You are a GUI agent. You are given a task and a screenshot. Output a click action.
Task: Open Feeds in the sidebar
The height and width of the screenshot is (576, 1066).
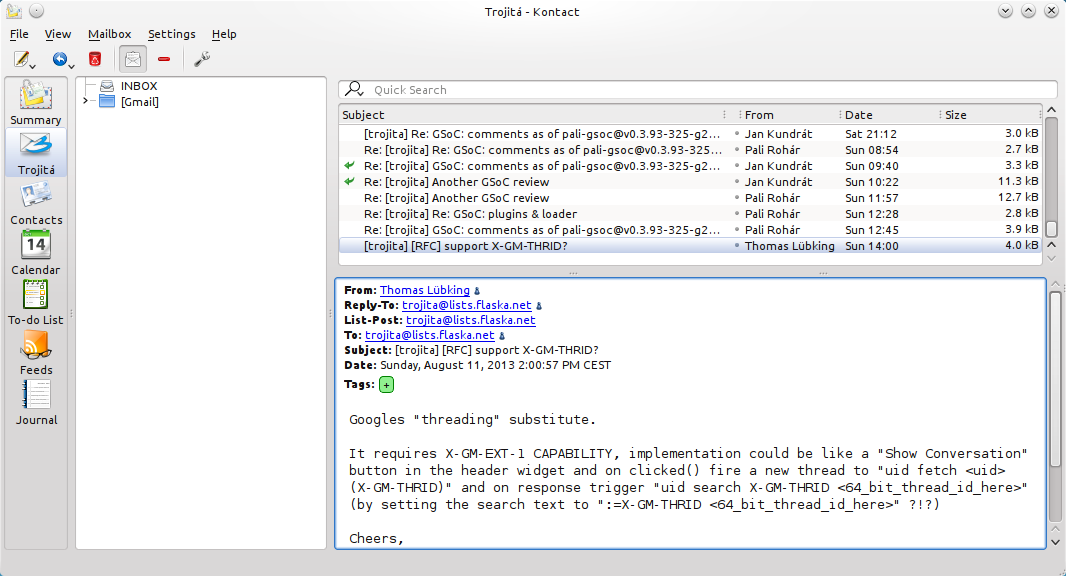35,352
